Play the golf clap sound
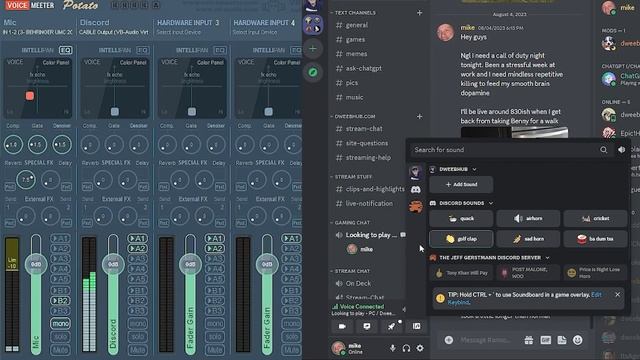The width and height of the screenshot is (640, 360). click(x=461, y=239)
